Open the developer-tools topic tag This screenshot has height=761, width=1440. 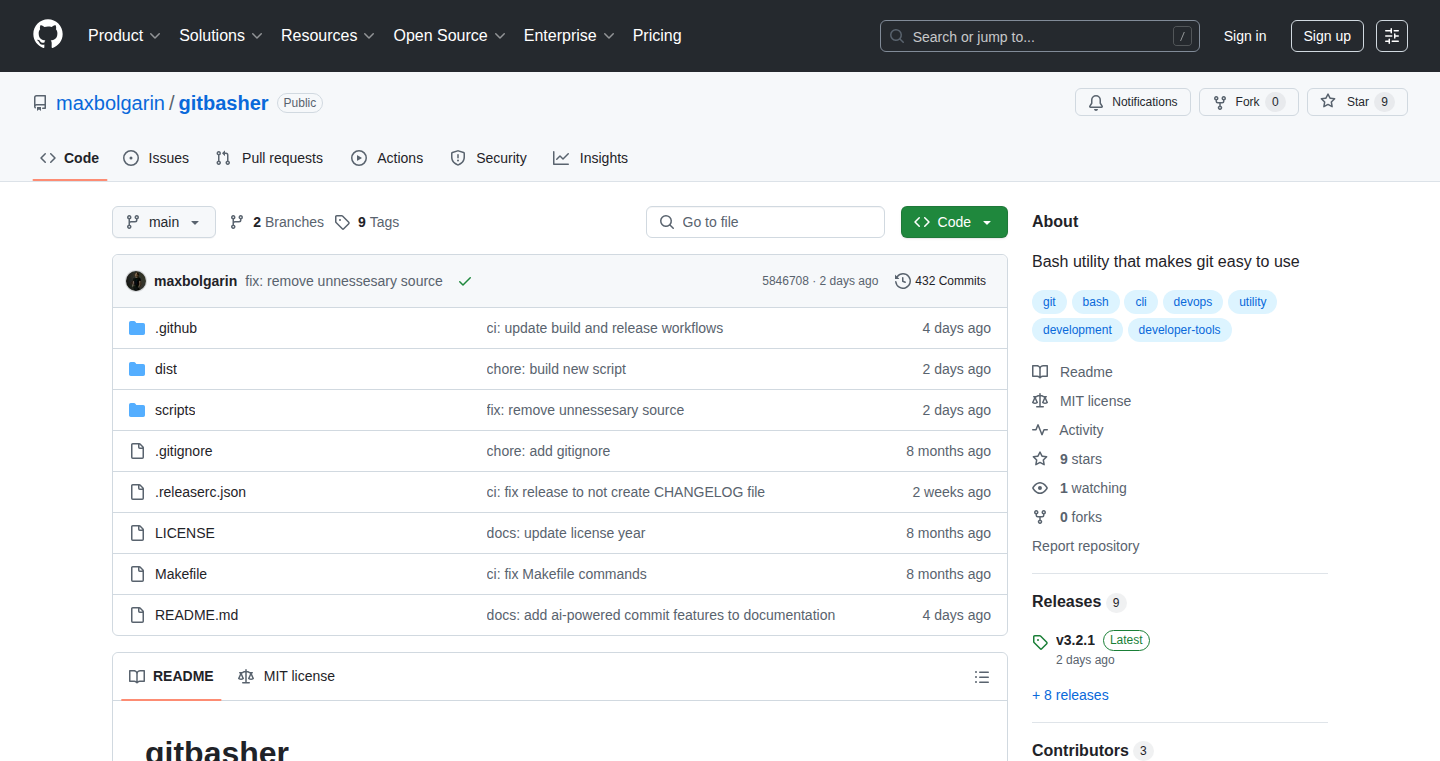click(x=1180, y=330)
